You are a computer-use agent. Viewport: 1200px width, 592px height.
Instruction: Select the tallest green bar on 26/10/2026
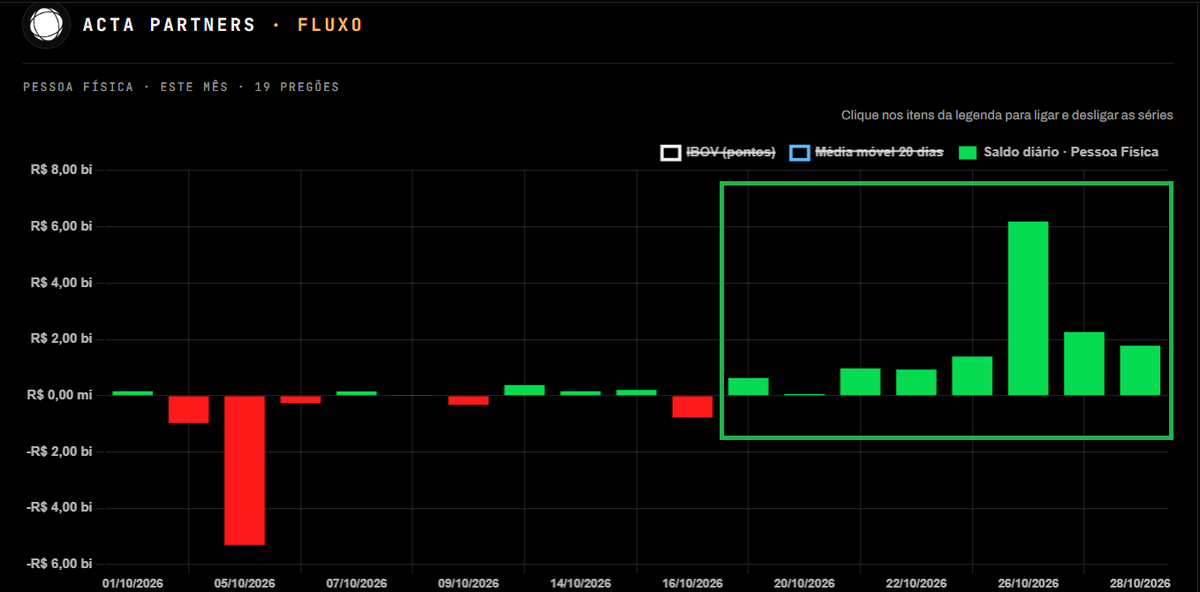pos(1028,308)
